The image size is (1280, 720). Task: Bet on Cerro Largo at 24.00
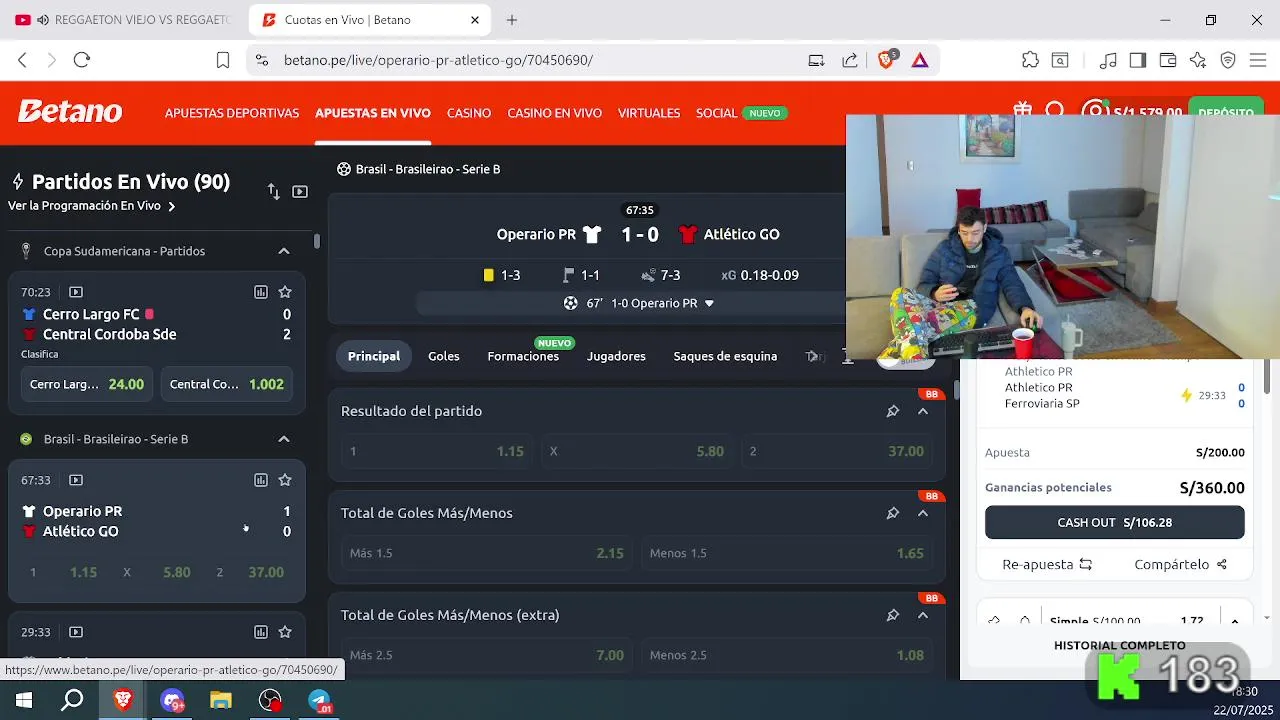click(86, 384)
